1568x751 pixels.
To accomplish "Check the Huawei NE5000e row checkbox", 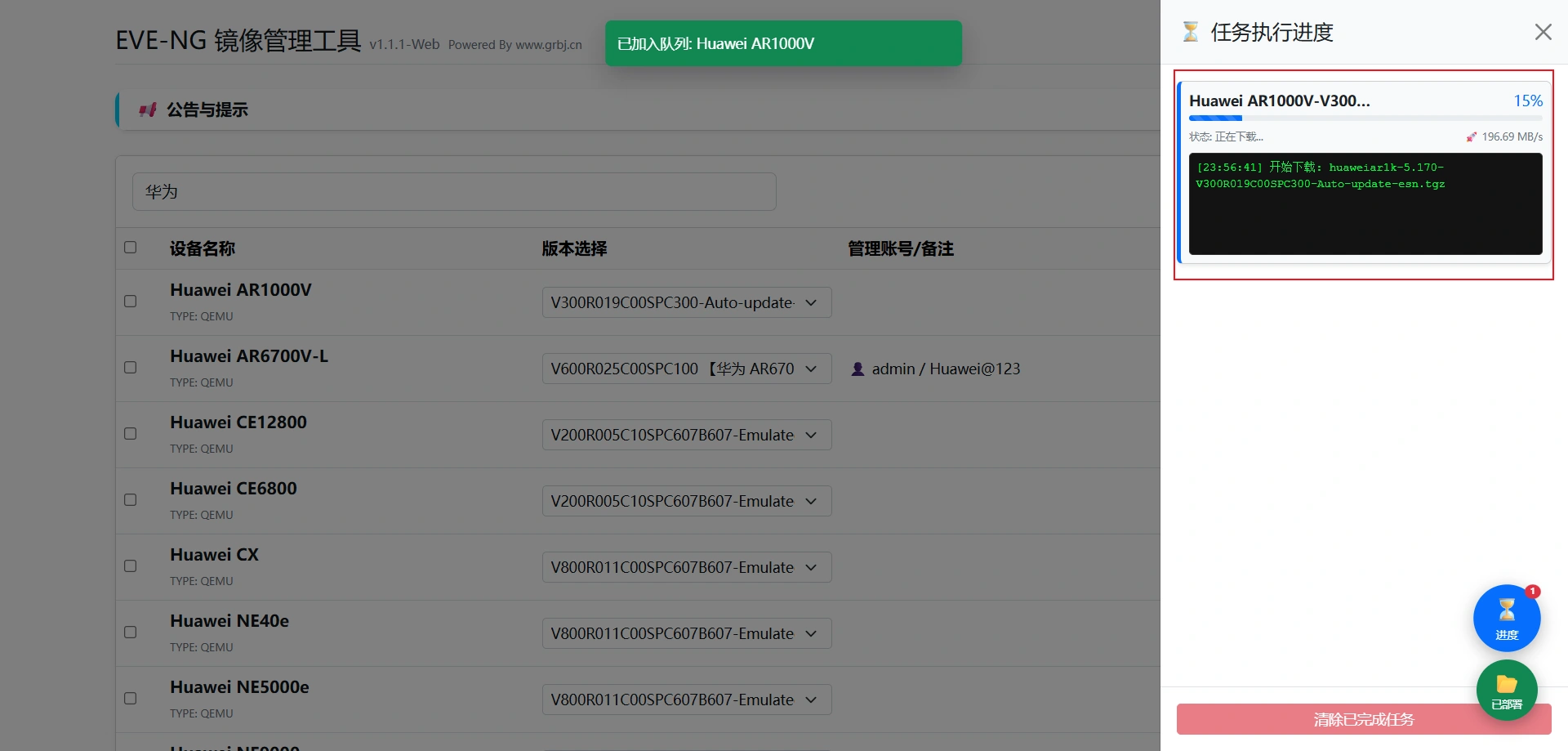I will coord(130,698).
